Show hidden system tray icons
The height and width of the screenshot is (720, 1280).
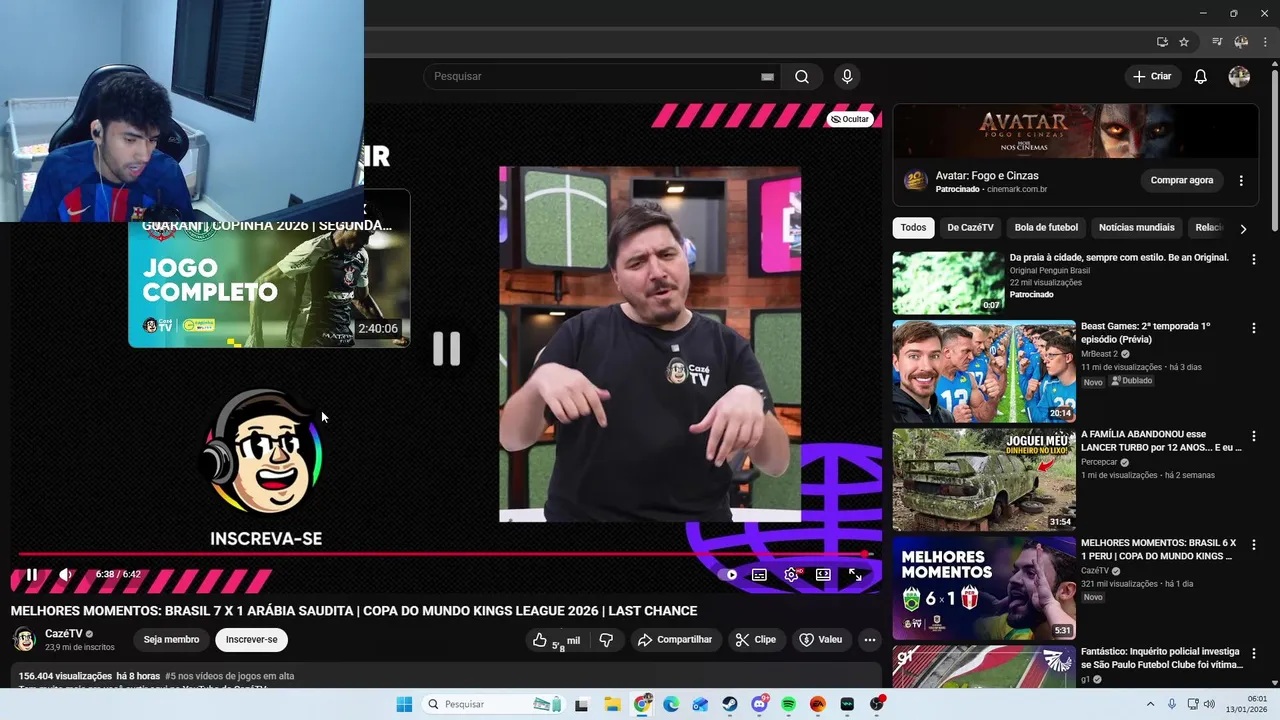click(1150, 704)
